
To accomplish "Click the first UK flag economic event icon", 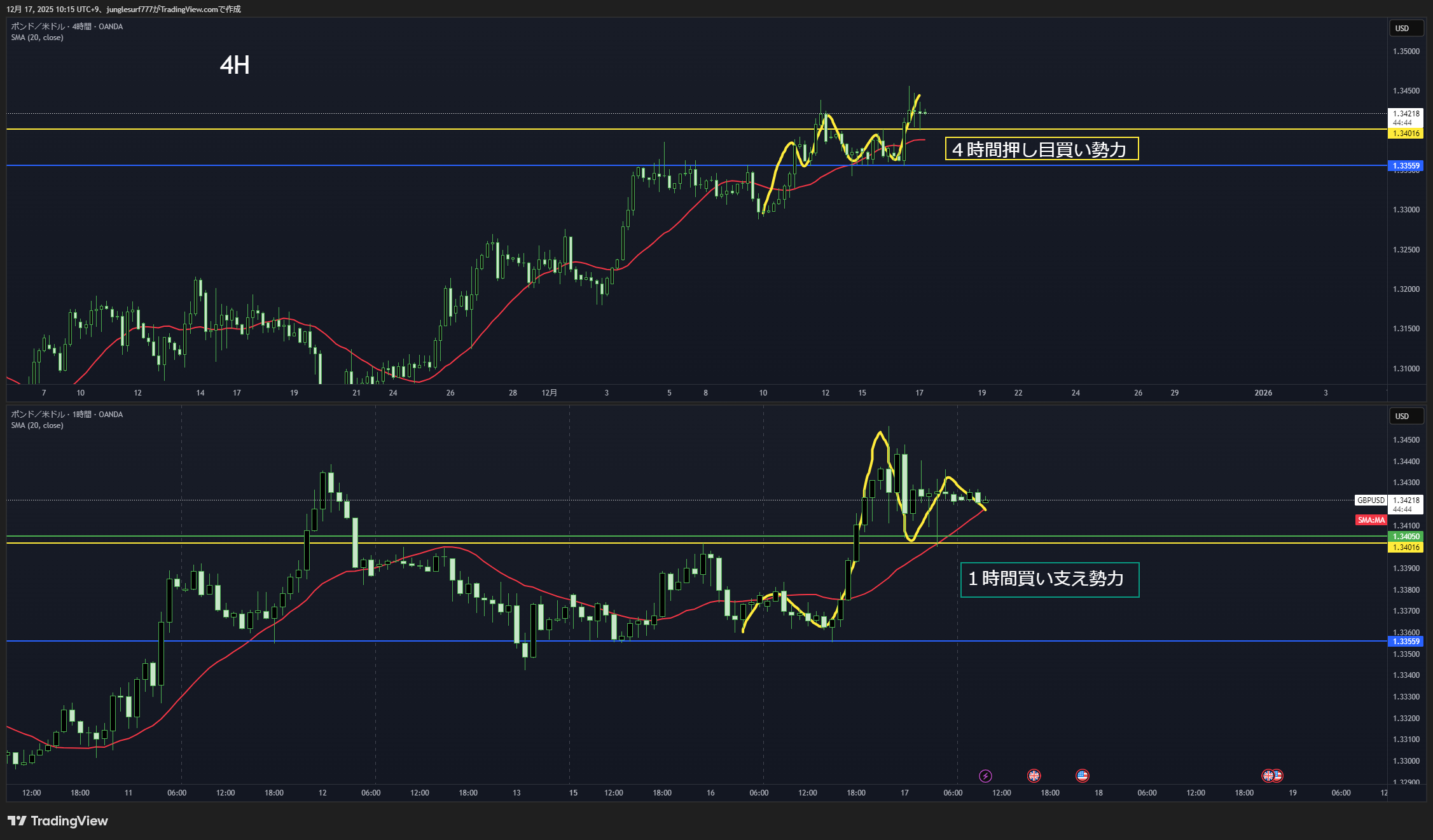I will tap(1034, 776).
